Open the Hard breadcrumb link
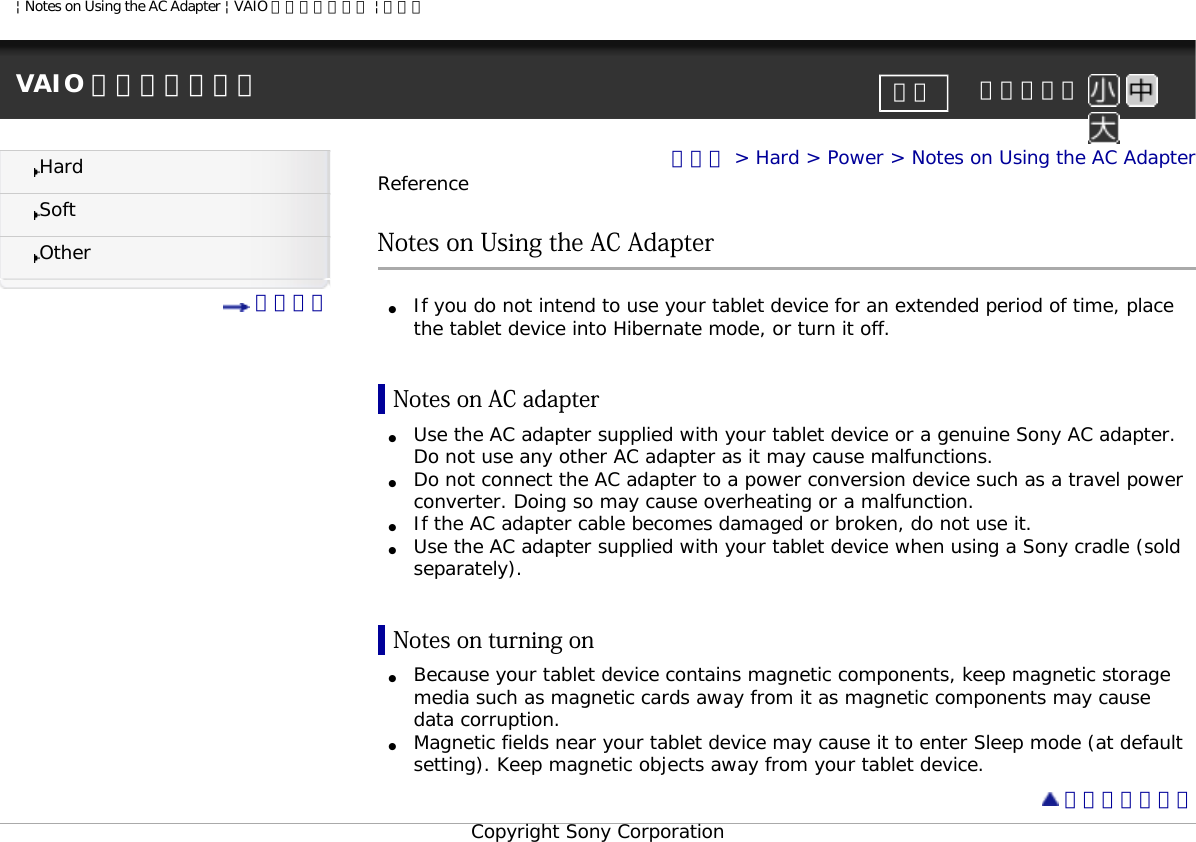Image resolution: width=1196 pixels, height=842 pixels. point(776,158)
